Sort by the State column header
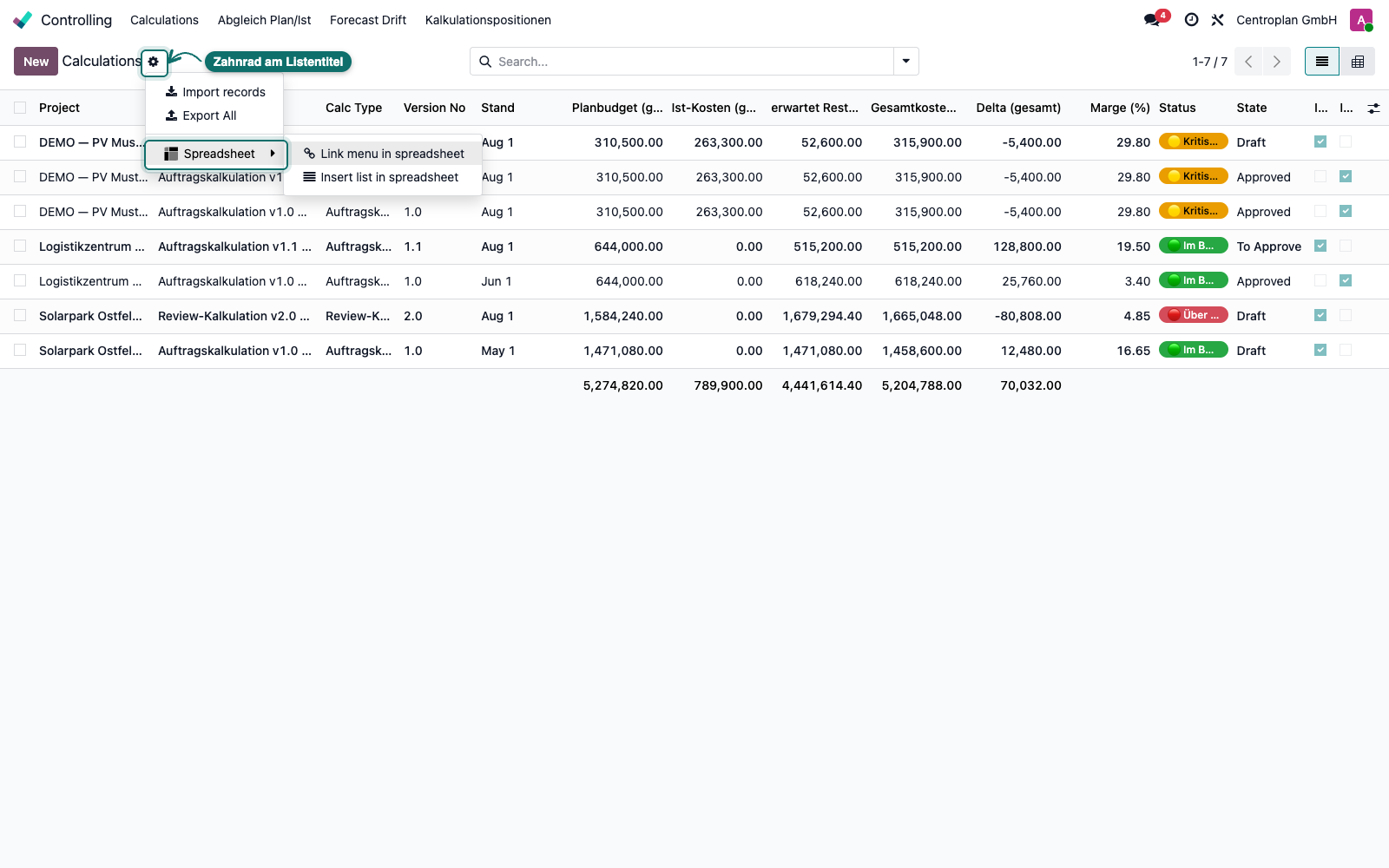This screenshot has width=1389, height=868. click(1252, 108)
